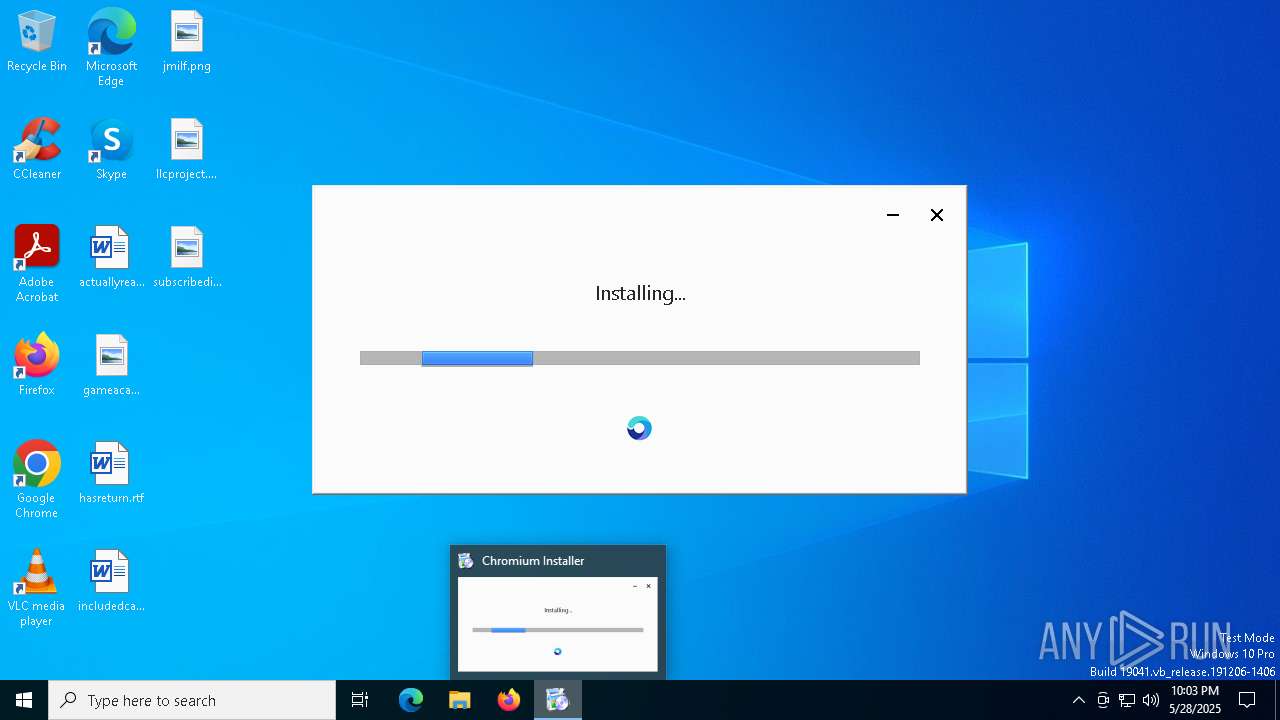1280x720 pixels.
Task: Select the hasreturn.rtf document icon
Action: point(111,474)
